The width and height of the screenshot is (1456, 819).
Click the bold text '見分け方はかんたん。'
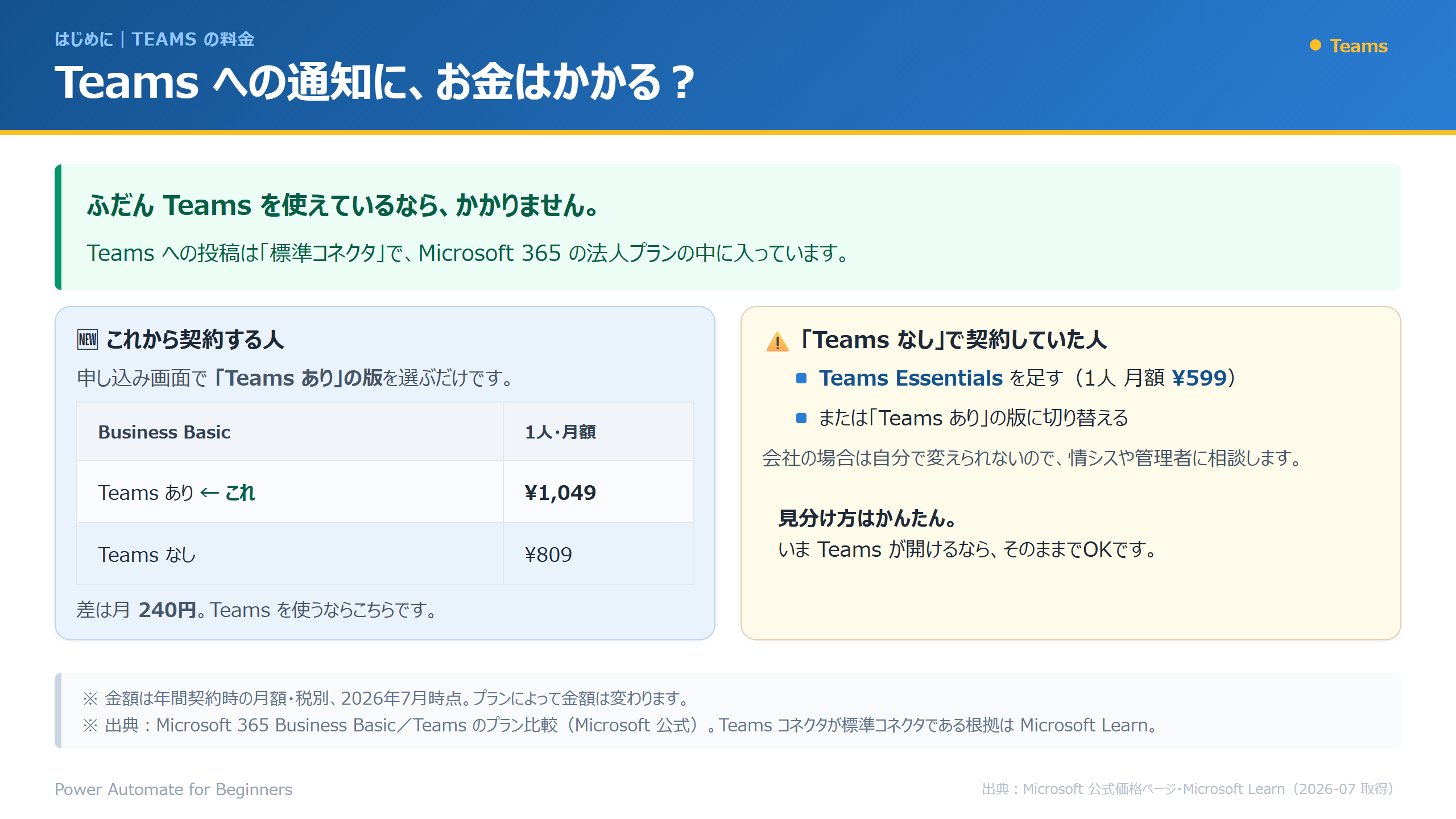(x=867, y=518)
